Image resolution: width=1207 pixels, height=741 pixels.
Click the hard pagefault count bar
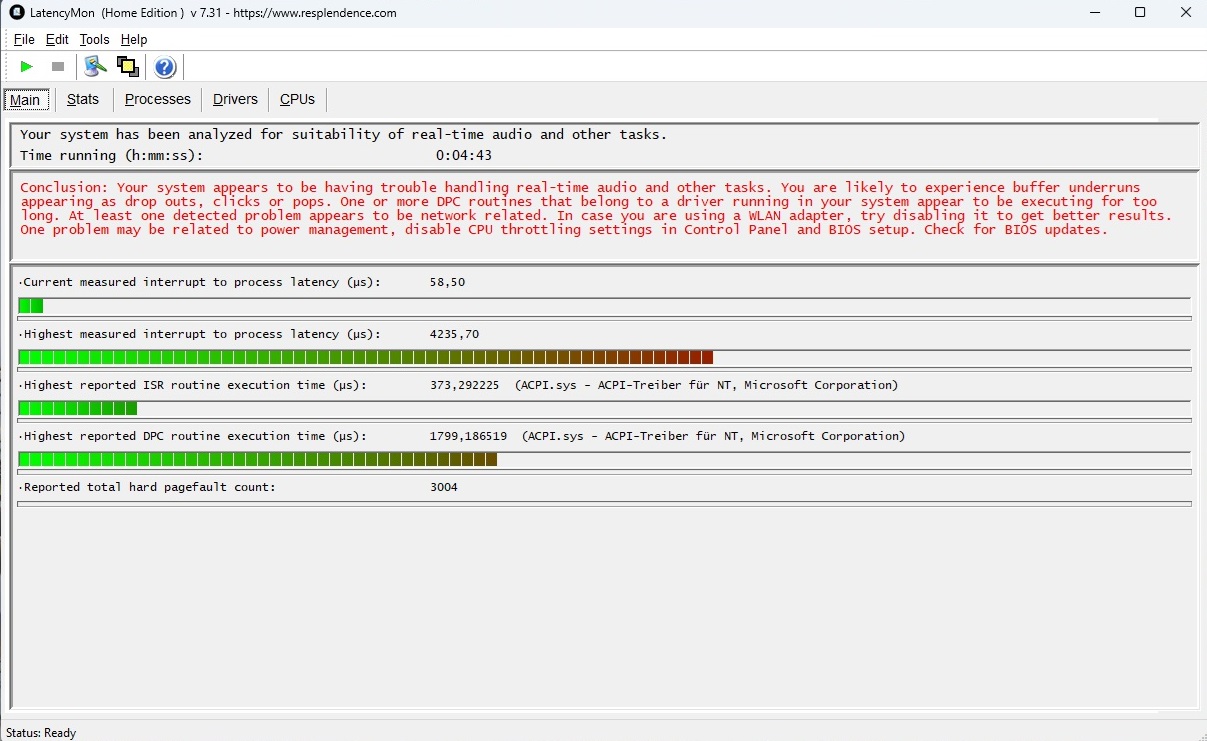604,504
